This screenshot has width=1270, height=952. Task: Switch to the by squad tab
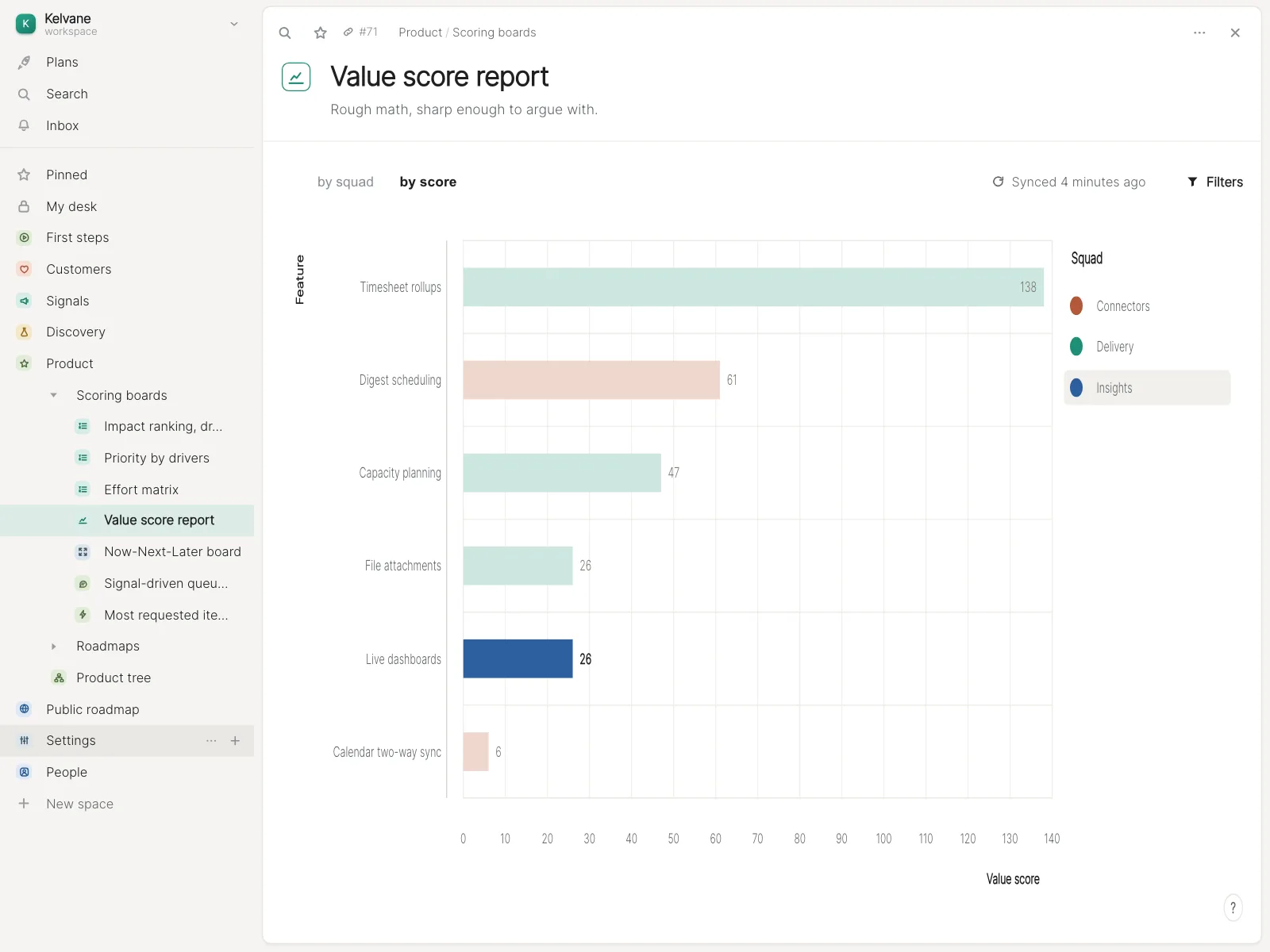pyautogui.click(x=345, y=182)
